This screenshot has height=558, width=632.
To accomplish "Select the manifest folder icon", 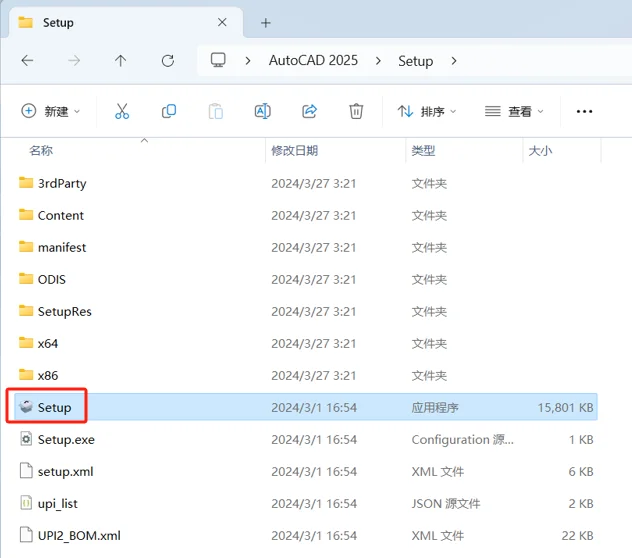I will 26,246.
